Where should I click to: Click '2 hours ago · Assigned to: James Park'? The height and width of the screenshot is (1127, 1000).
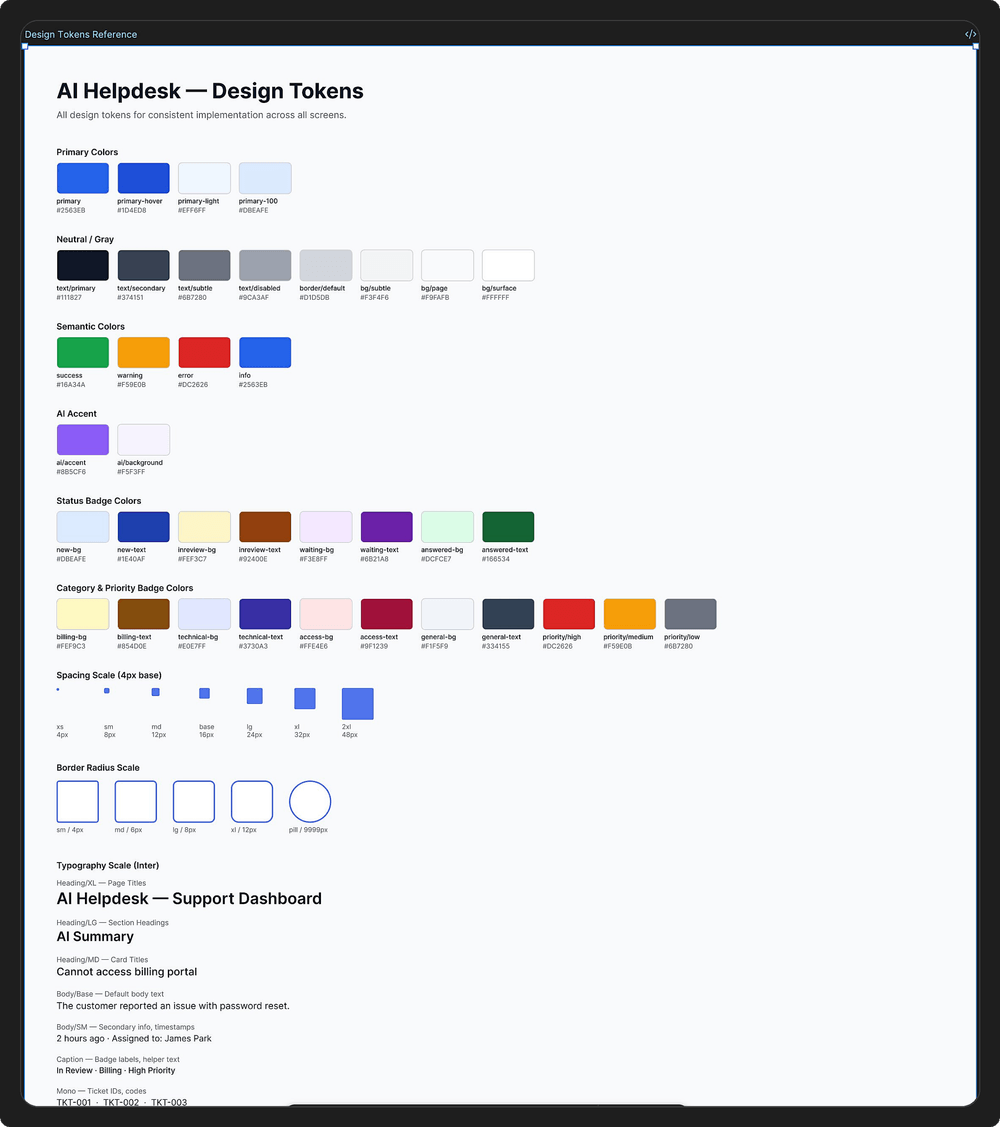pos(134,1039)
